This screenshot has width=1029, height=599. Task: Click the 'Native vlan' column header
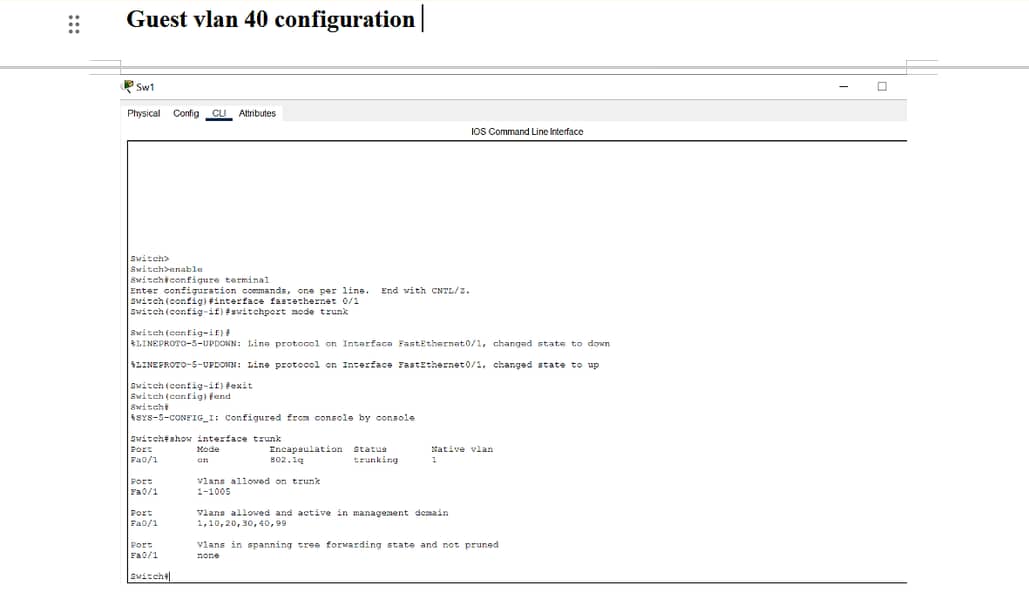tap(462, 449)
